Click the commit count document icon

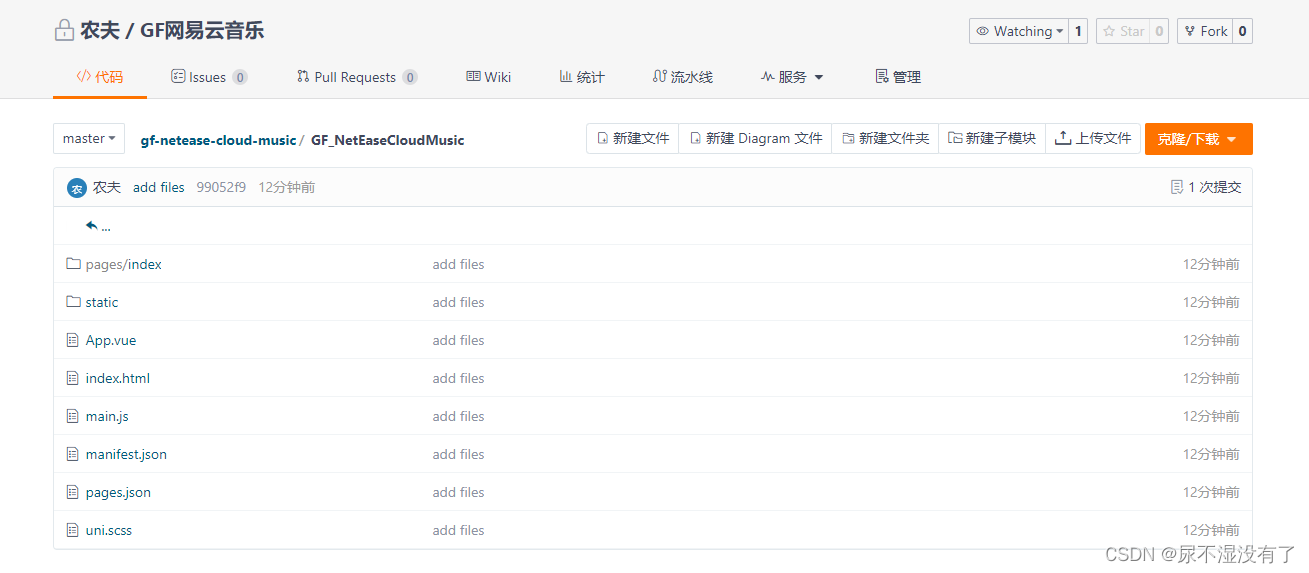1177,187
